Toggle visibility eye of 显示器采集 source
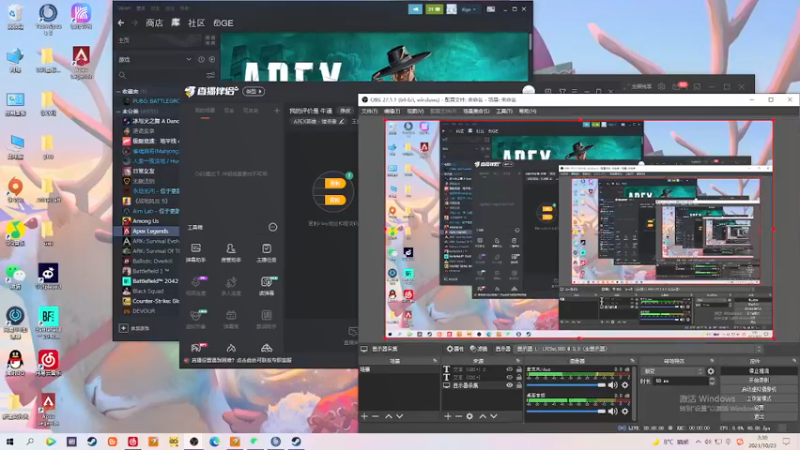800x450 pixels. pos(509,385)
